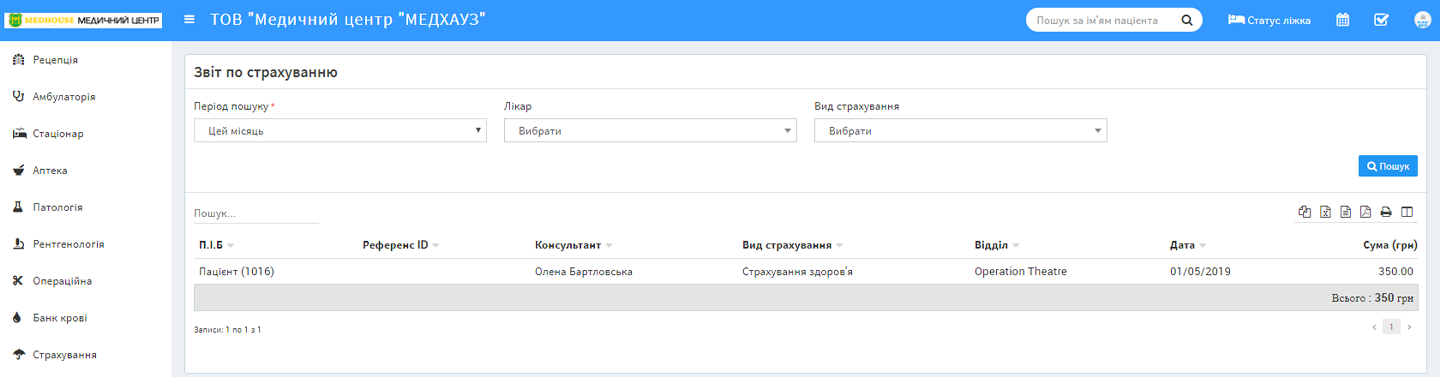Click the MEDHOUSE logo
Image resolution: width=1440 pixels, height=377 pixels.
click(84, 20)
